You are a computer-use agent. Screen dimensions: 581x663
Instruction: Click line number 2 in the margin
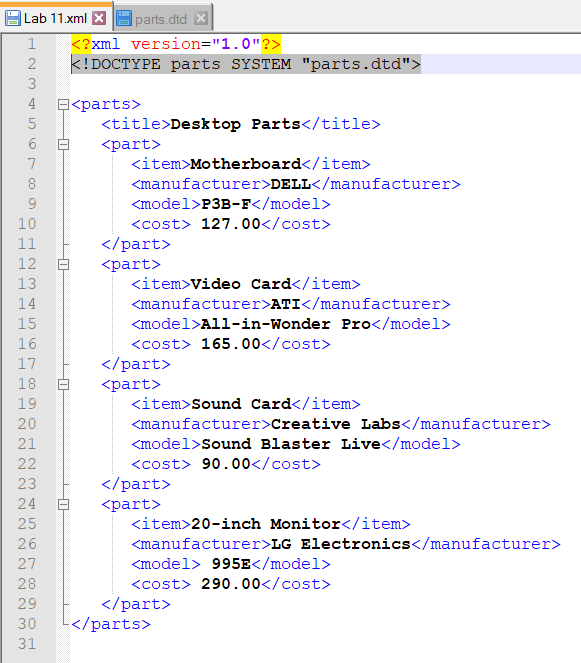pos(32,64)
